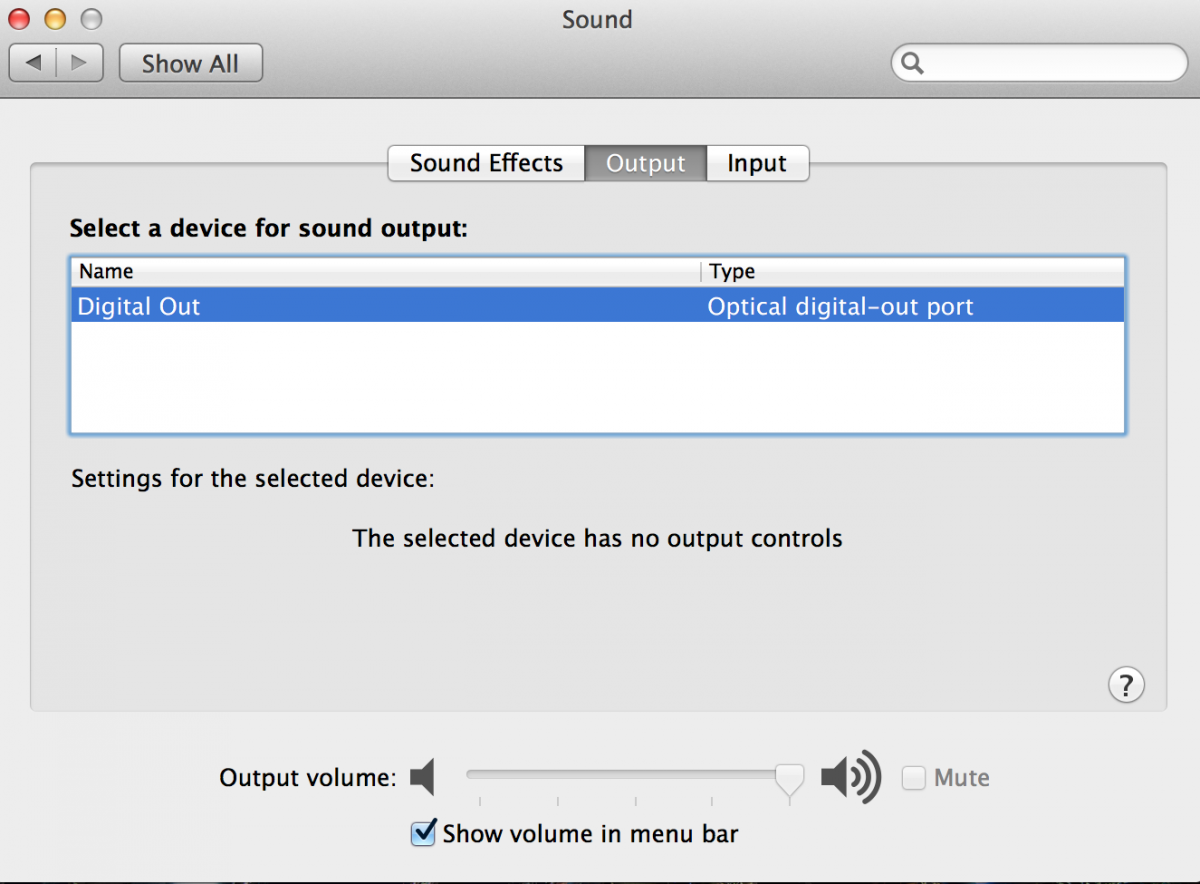This screenshot has width=1200, height=884.
Task: Click the forward navigation arrow
Action: [80, 63]
